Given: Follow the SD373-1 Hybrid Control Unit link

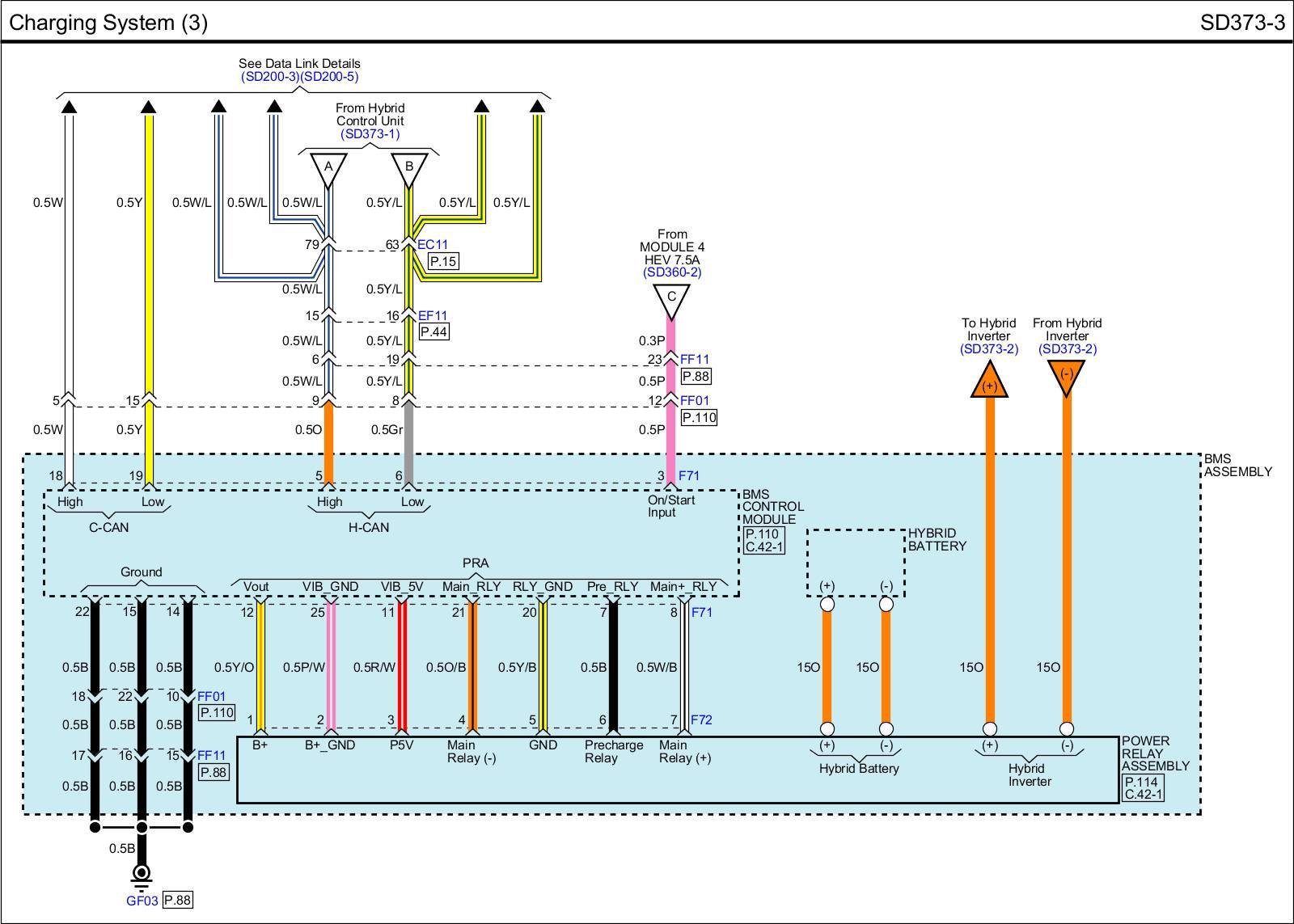Looking at the screenshot, I should [x=370, y=134].
